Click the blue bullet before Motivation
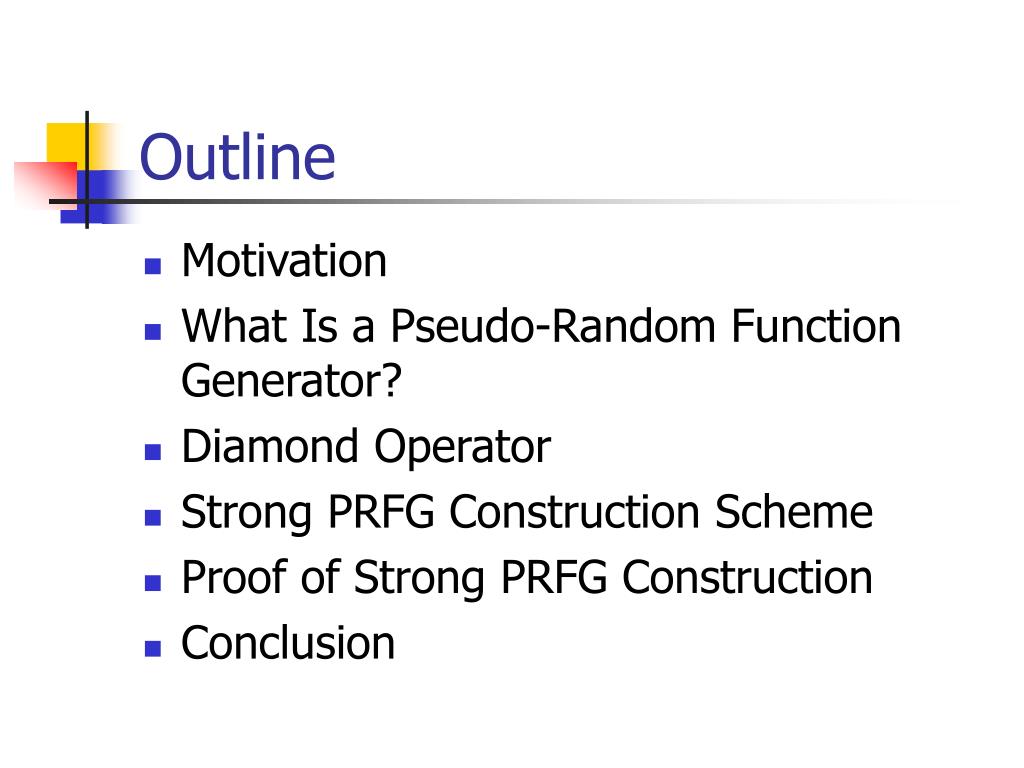The width and height of the screenshot is (1024, 768). pos(153,266)
